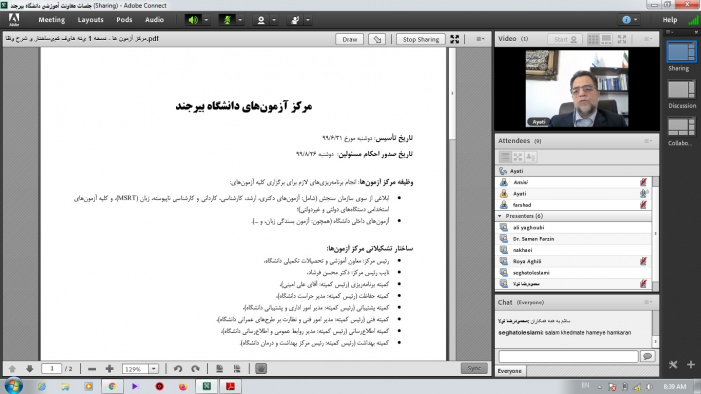Open the Pods menu
The width and height of the screenshot is (701, 394).
(x=124, y=20)
